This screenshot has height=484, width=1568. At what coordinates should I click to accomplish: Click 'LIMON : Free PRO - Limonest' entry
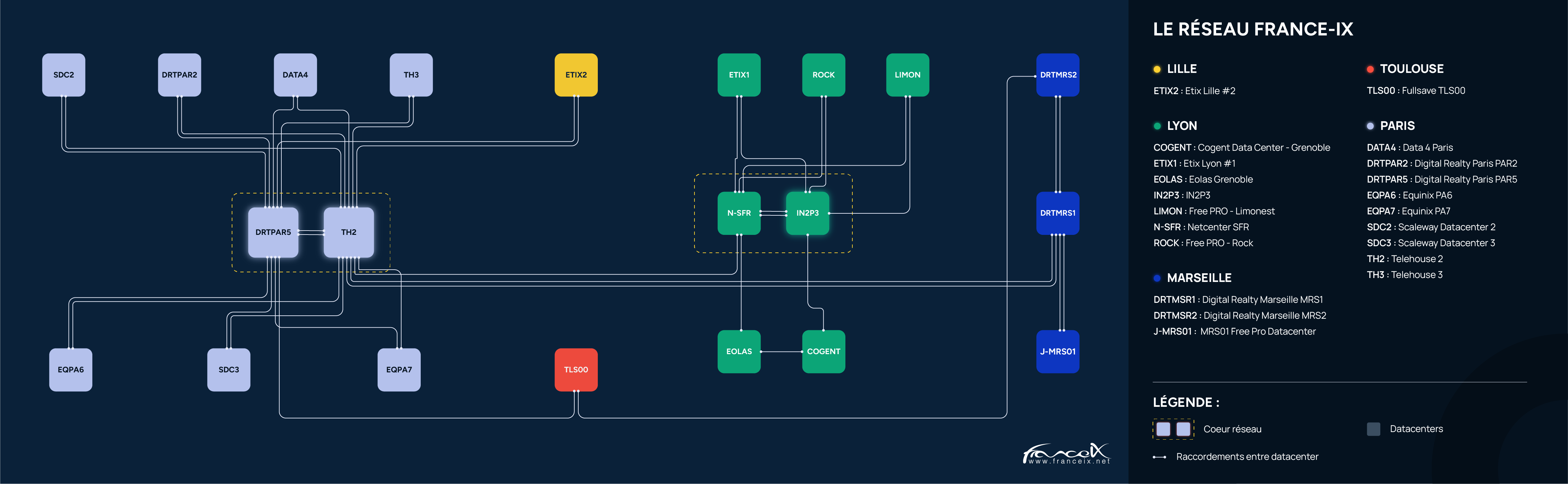[x=1214, y=211]
